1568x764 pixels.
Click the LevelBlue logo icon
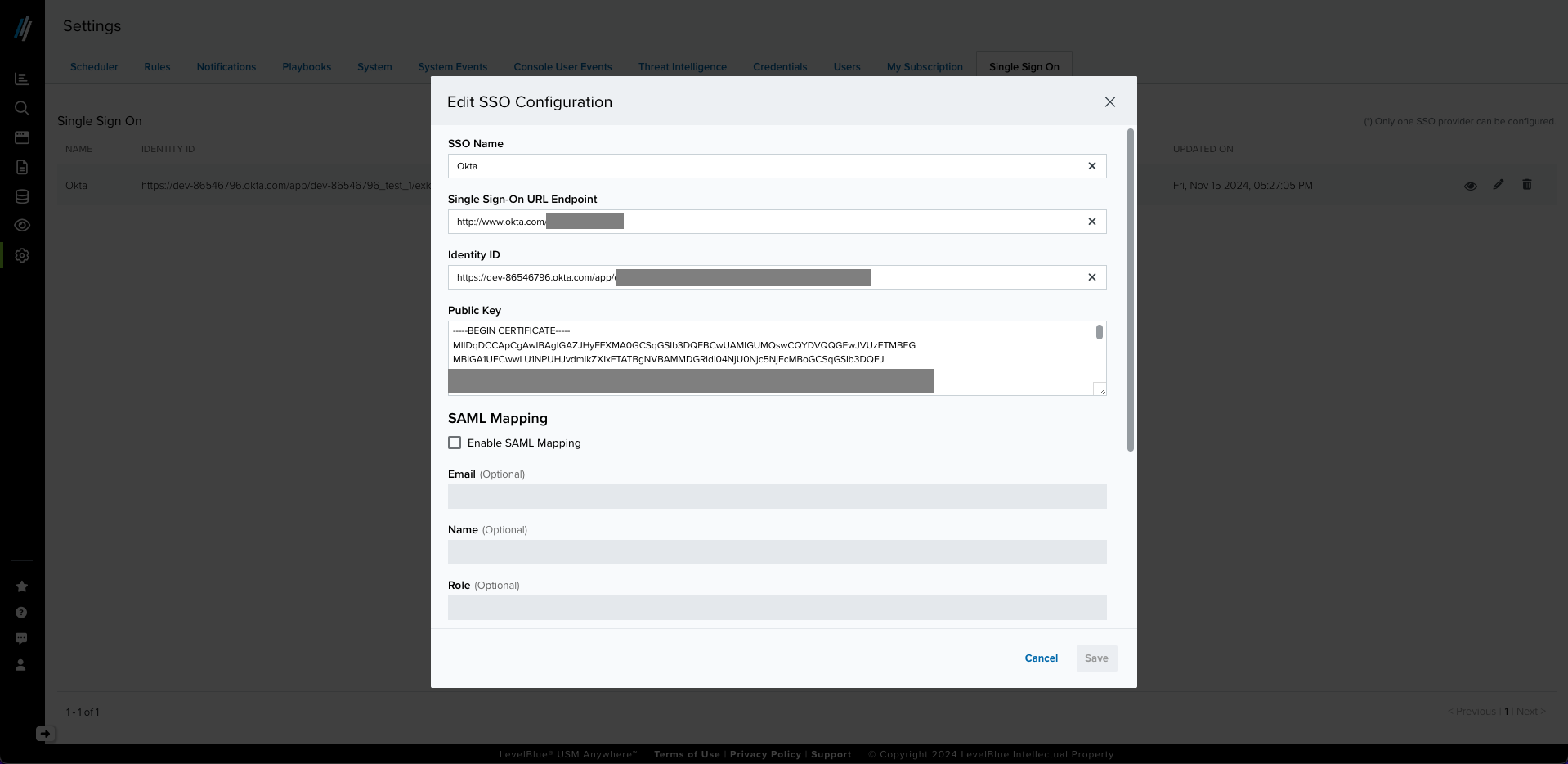tap(23, 29)
